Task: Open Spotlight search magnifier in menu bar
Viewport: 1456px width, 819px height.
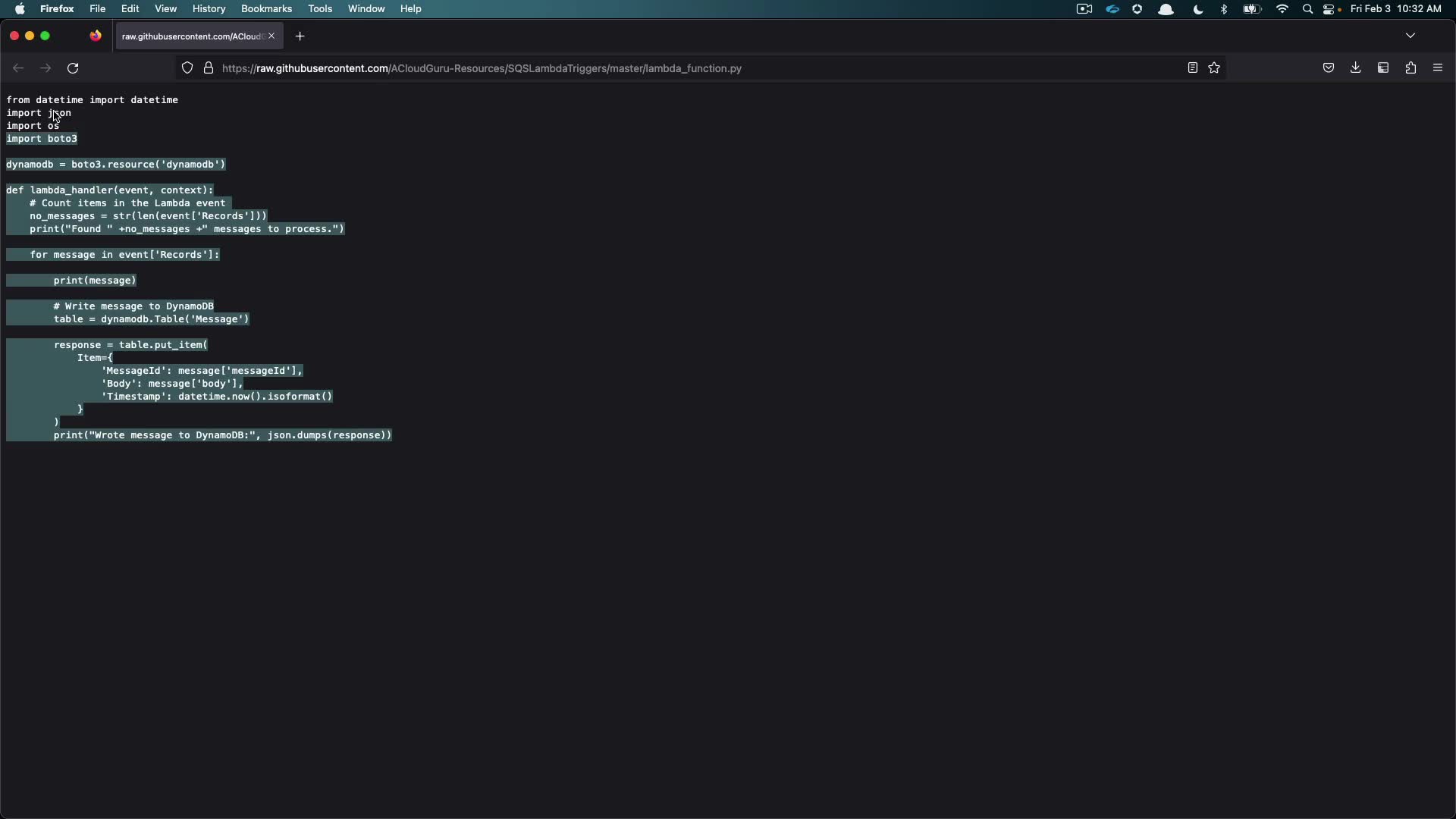Action: tap(1307, 9)
